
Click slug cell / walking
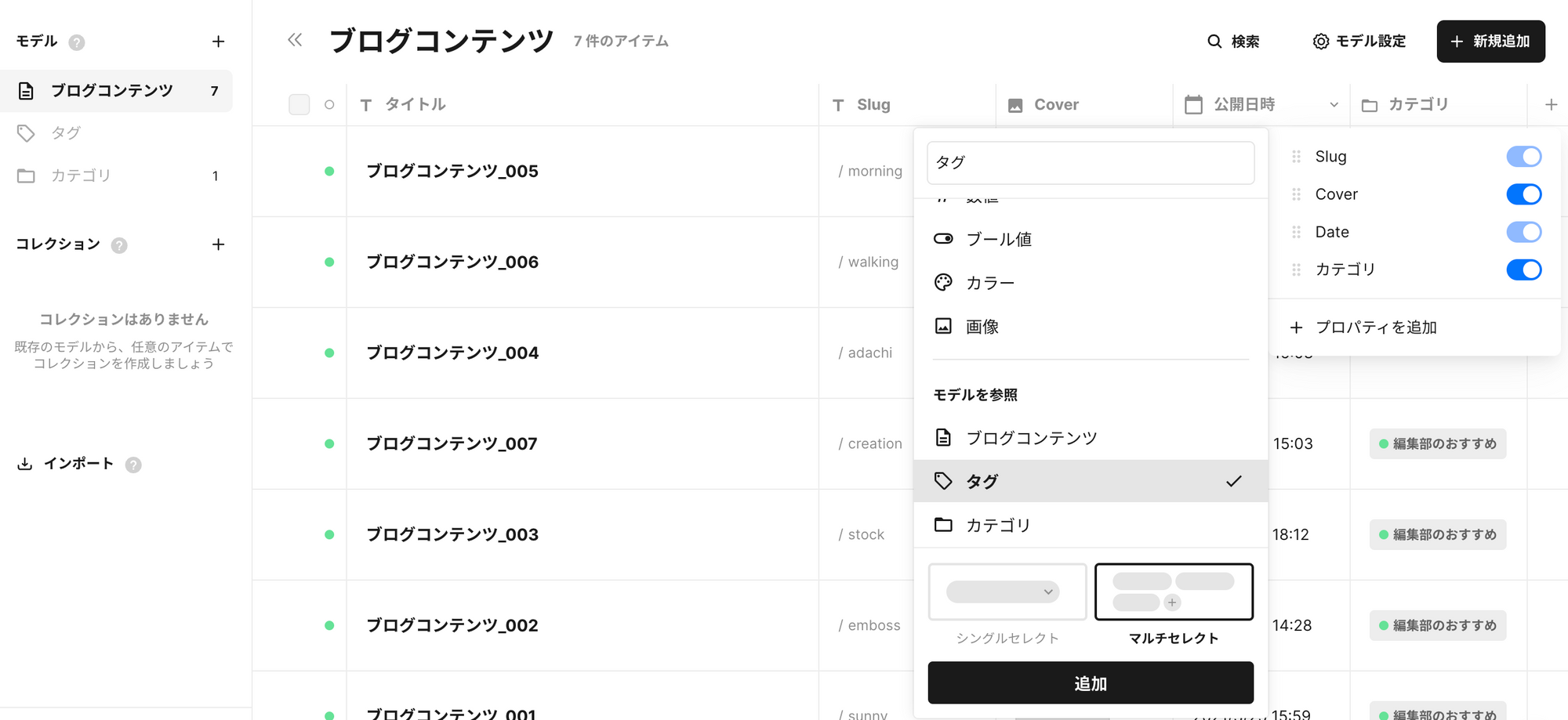coord(868,262)
